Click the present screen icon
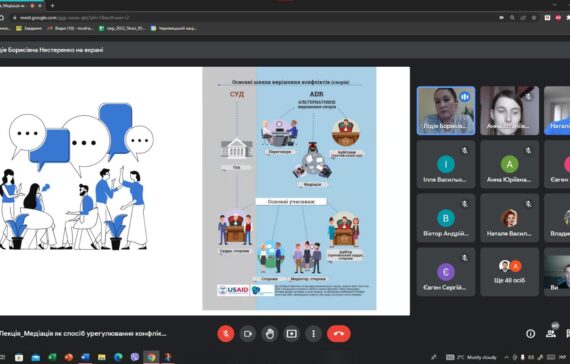This screenshot has width=570, height=364. [x=292, y=333]
